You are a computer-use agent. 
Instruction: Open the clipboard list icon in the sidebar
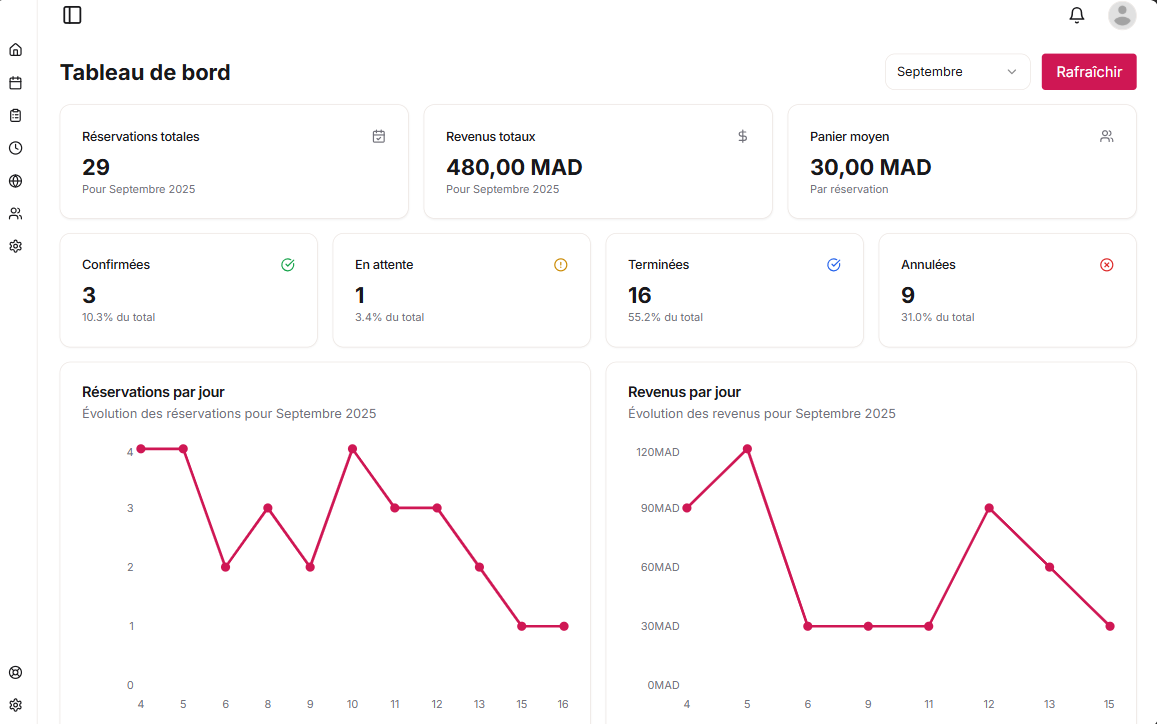(15, 115)
